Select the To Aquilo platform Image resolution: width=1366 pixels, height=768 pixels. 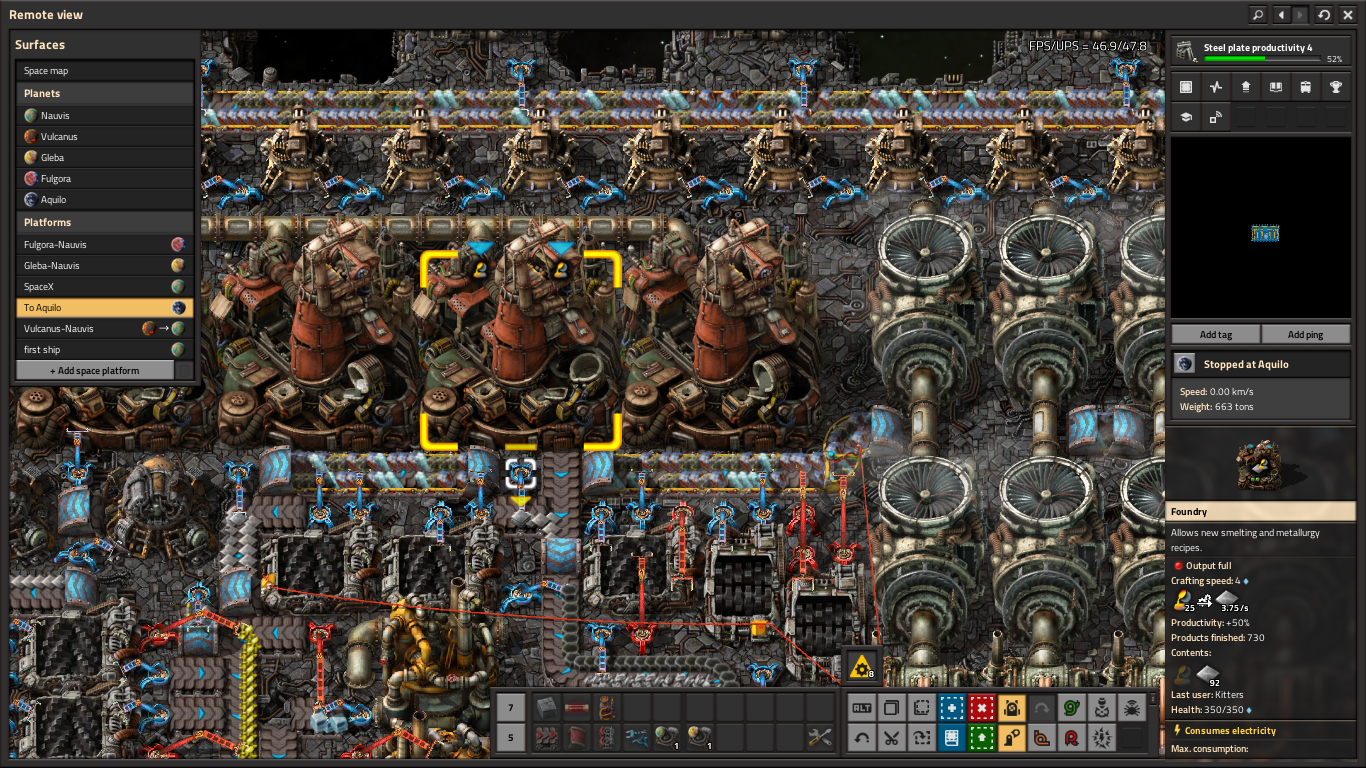pos(105,307)
